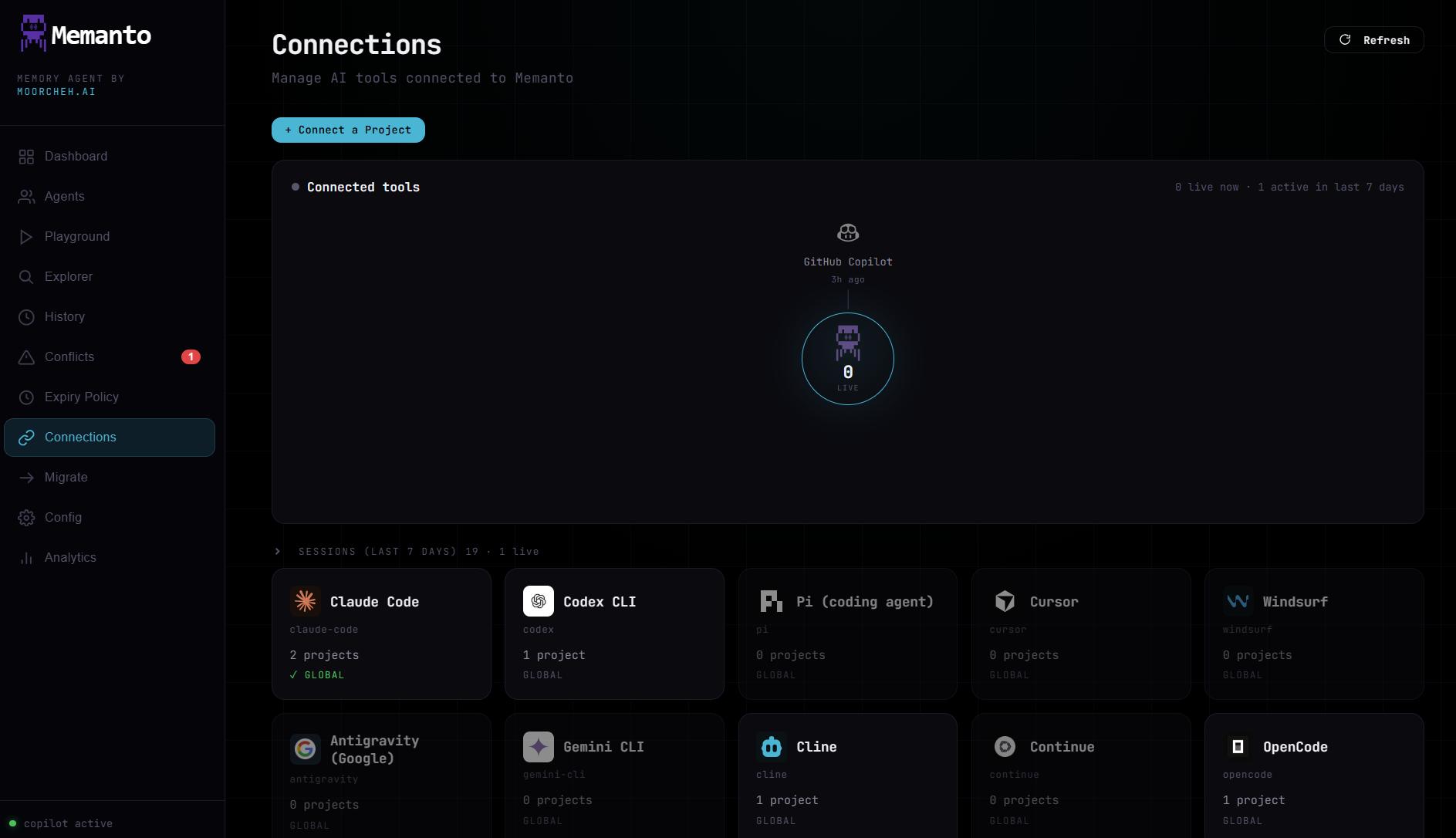Screen dimensions: 1456x838
Task: Click the MOORCHEH.AI link
Action: pyautogui.click(x=56, y=92)
